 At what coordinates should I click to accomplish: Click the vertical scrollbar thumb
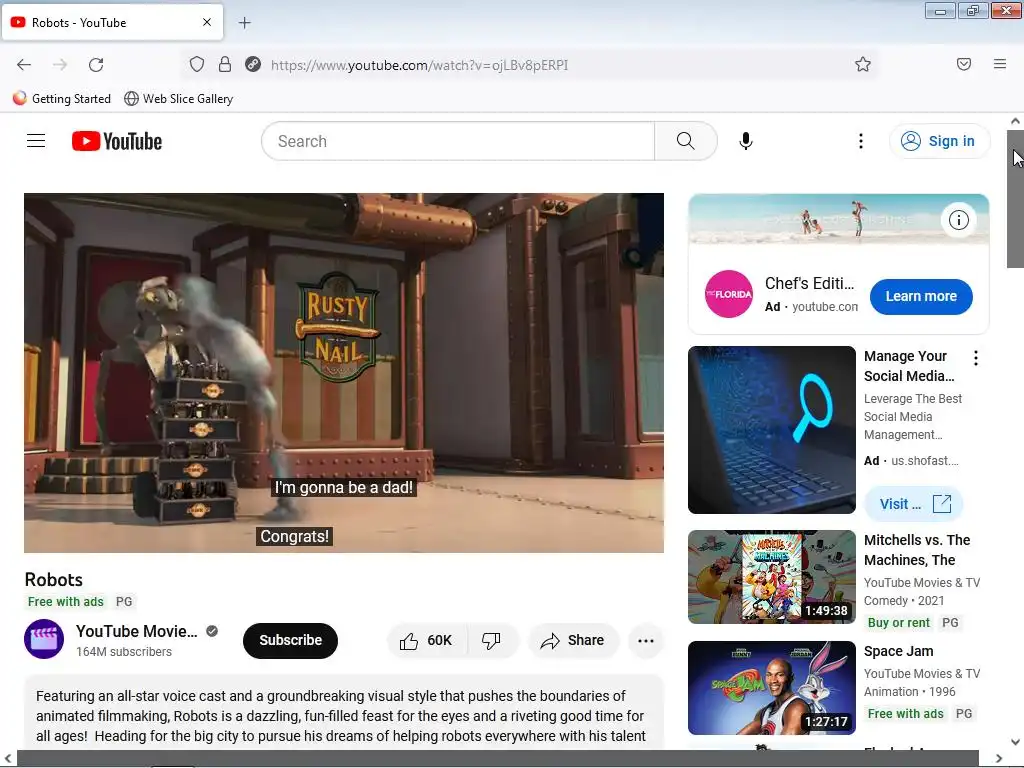tap(1015, 199)
